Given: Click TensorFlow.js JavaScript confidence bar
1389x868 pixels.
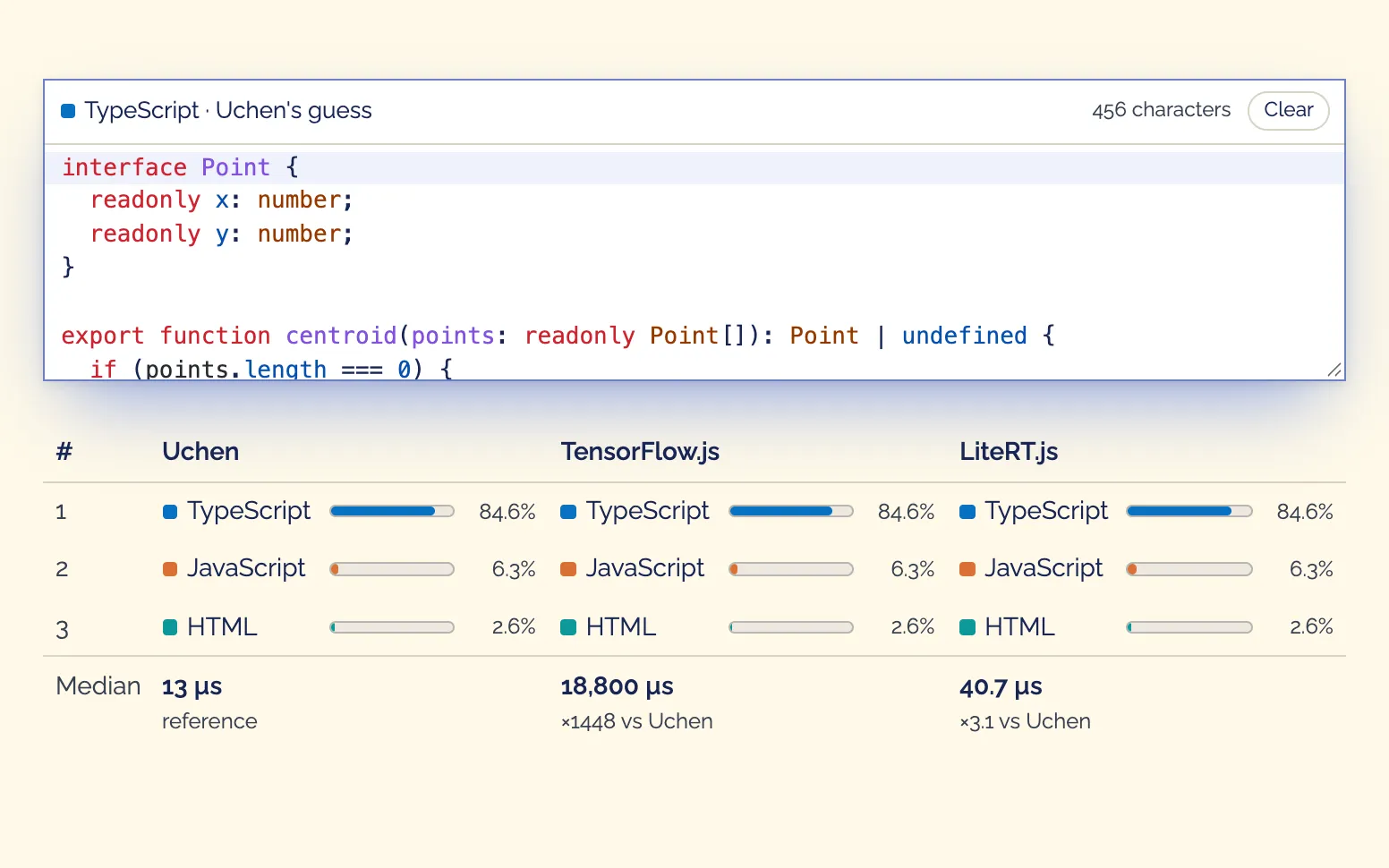Looking at the screenshot, I should 791,569.
